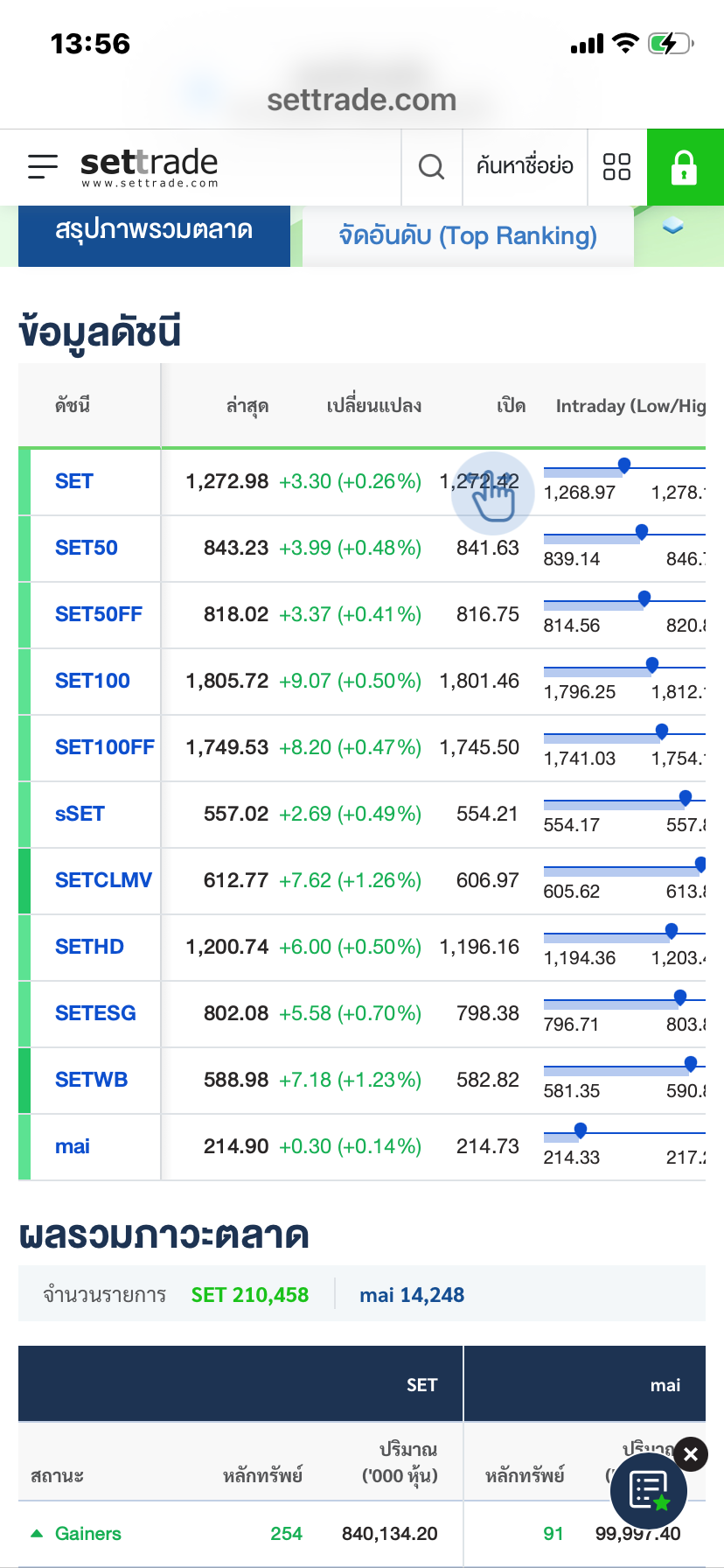Switch to the สรุปภาพรวมตลาด tab
Viewport: 724px width, 1568px height.
pos(154,231)
